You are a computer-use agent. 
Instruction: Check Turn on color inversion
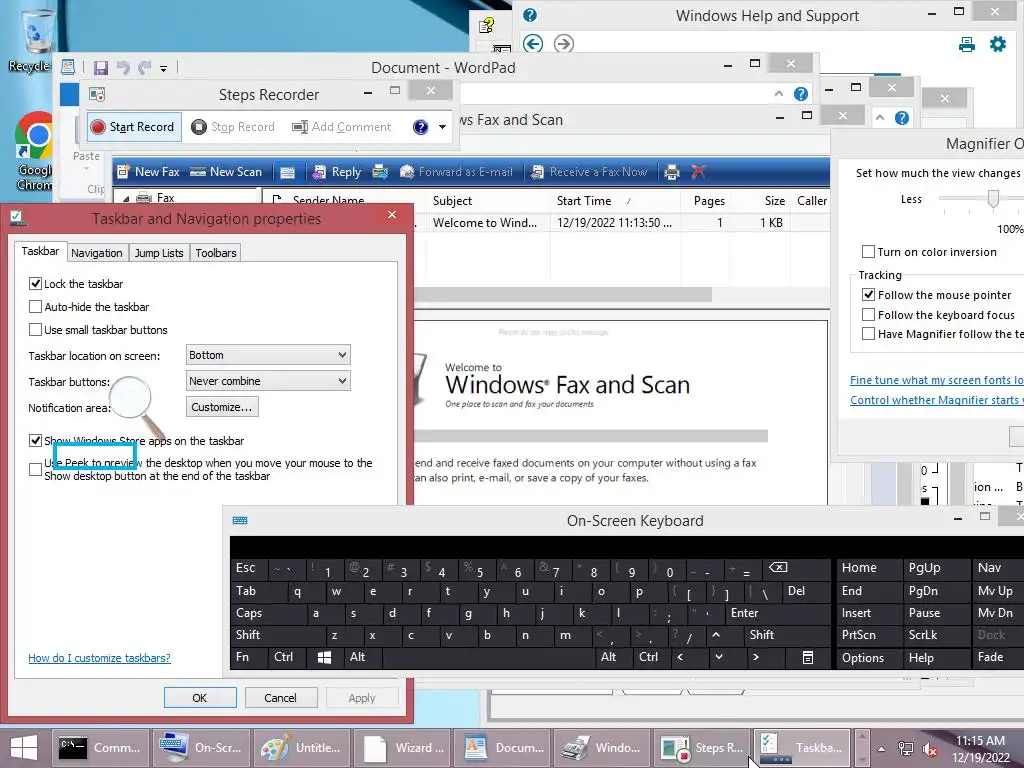pyautogui.click(x=868, y=251)
